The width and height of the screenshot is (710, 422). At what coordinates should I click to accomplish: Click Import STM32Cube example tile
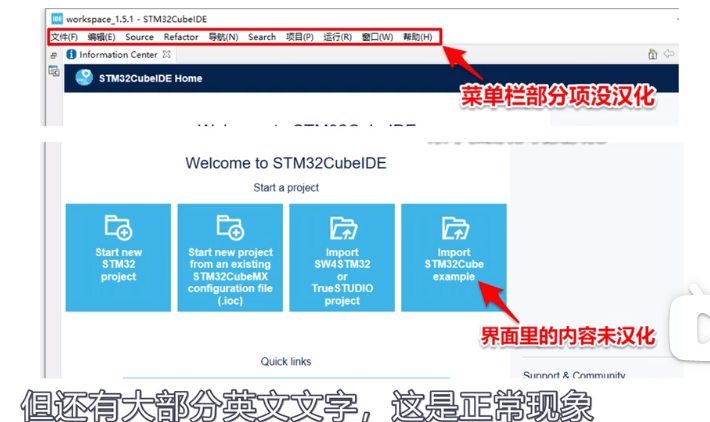tap(454, 258)
